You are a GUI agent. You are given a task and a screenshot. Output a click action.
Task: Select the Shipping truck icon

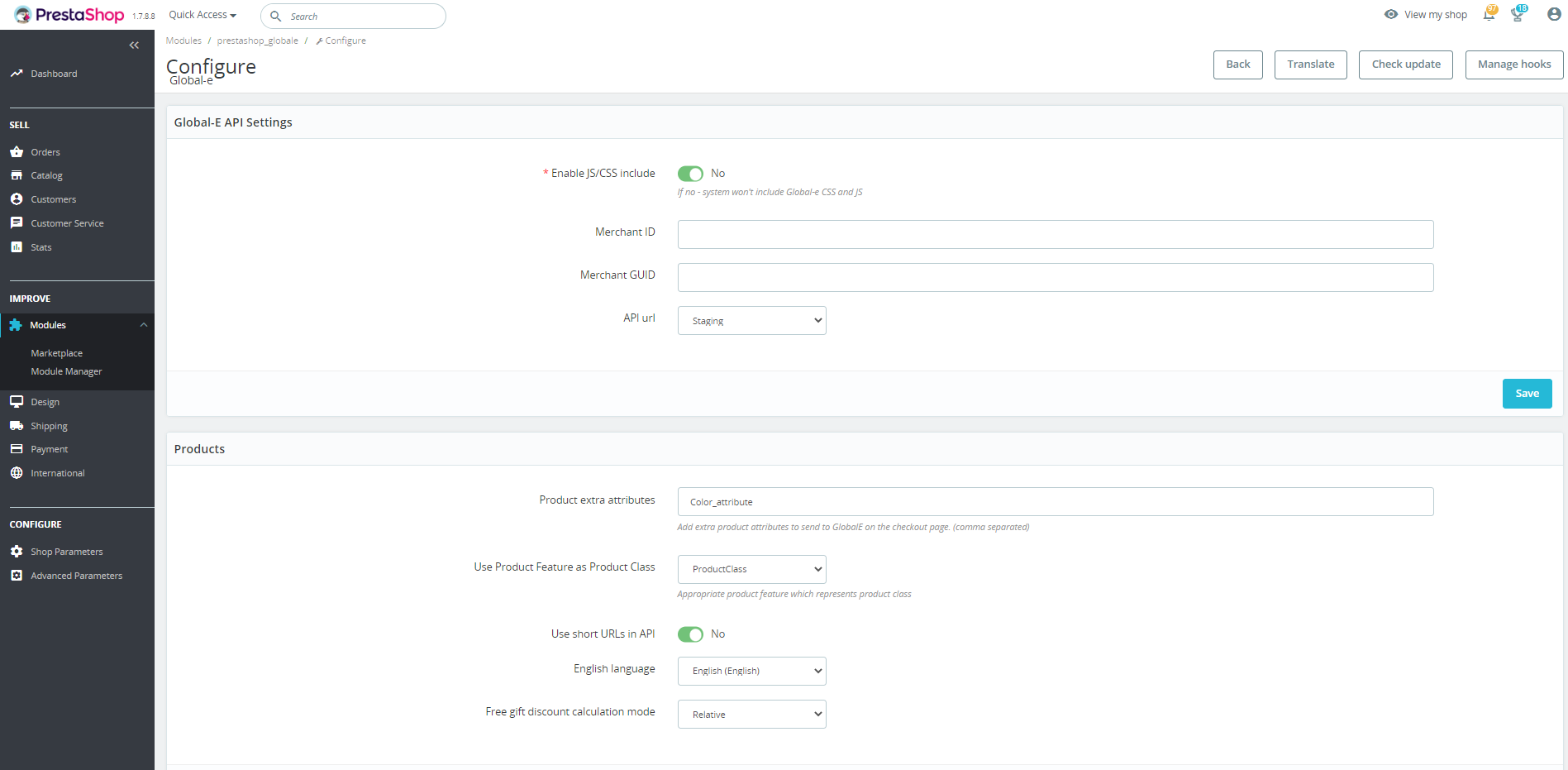point(17,425)
